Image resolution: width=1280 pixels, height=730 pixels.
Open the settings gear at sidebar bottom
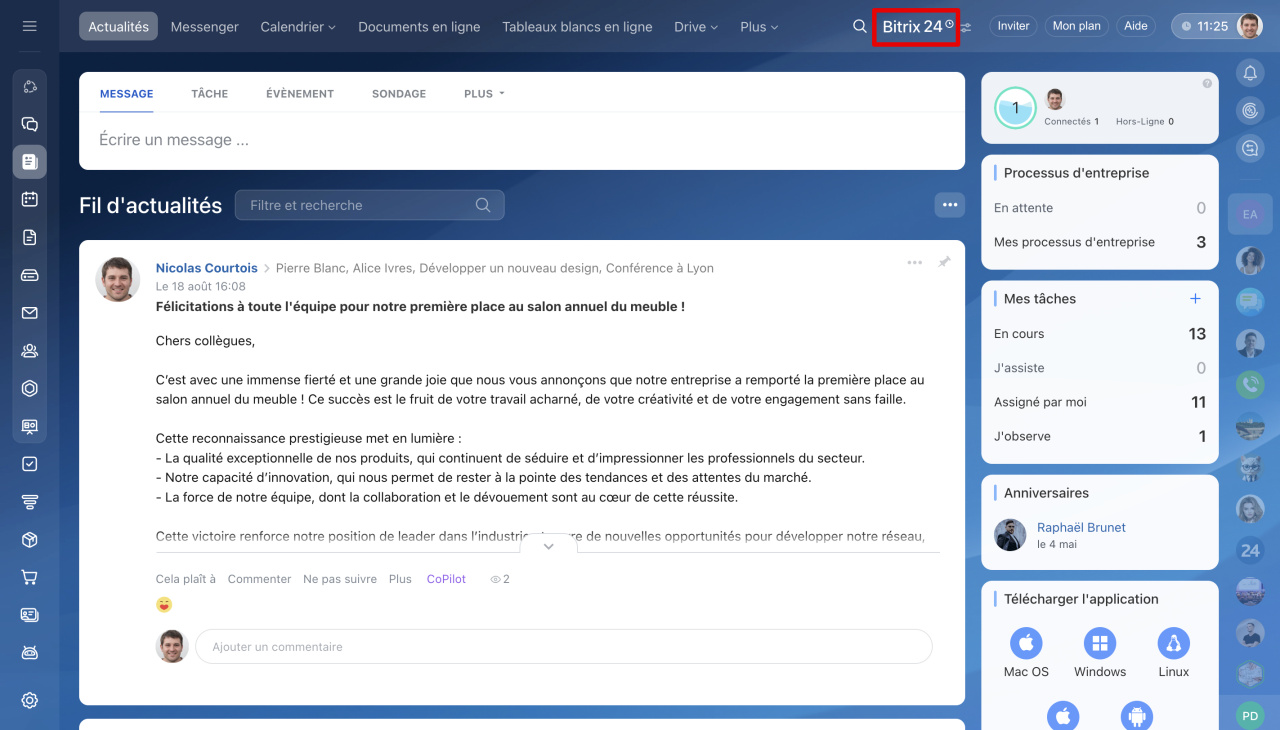pyautogui.click(x=29, y=700)
